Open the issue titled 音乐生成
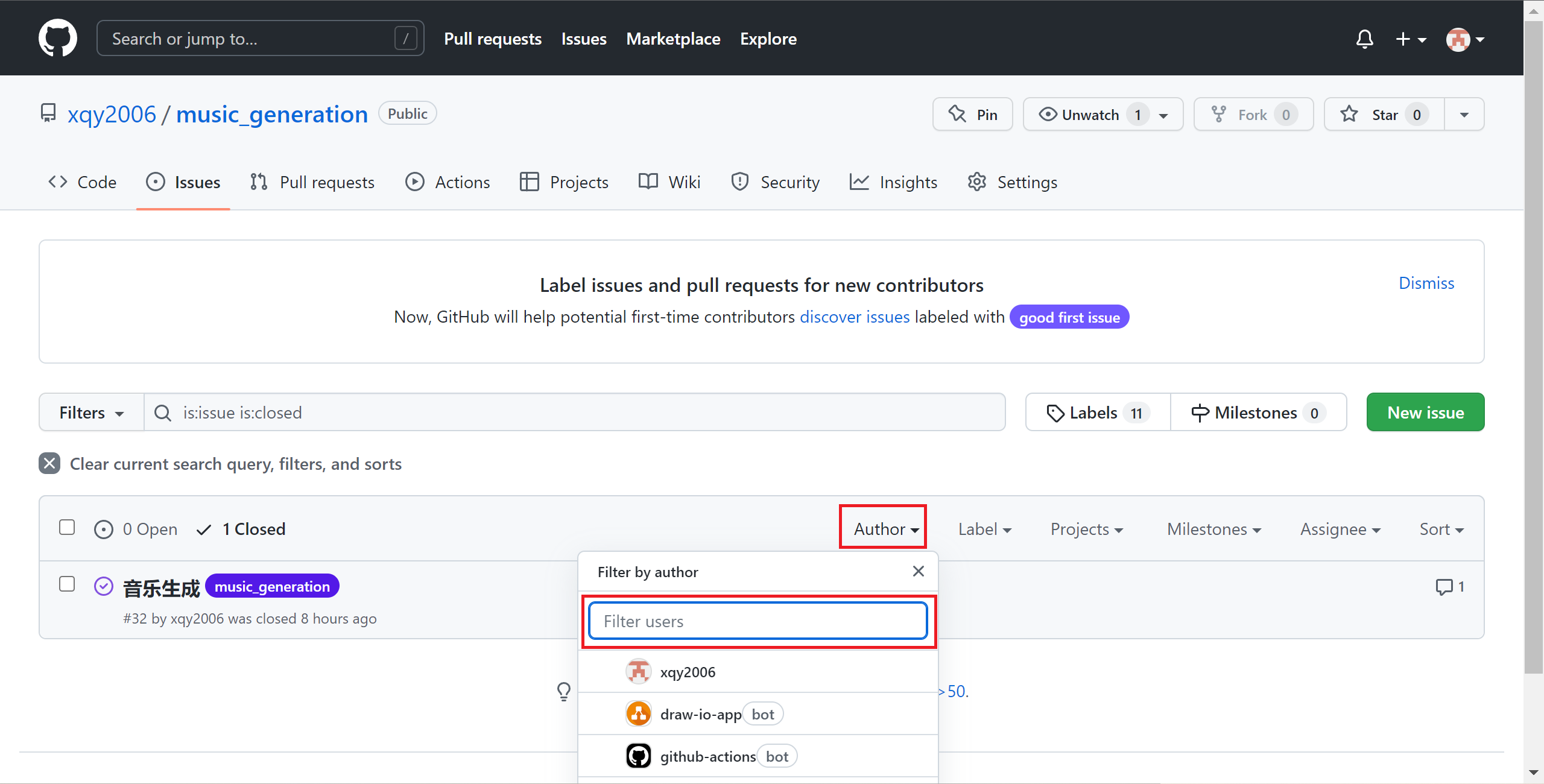The height and width of the screenshot is (784, 1544). (x=161, y=587)
